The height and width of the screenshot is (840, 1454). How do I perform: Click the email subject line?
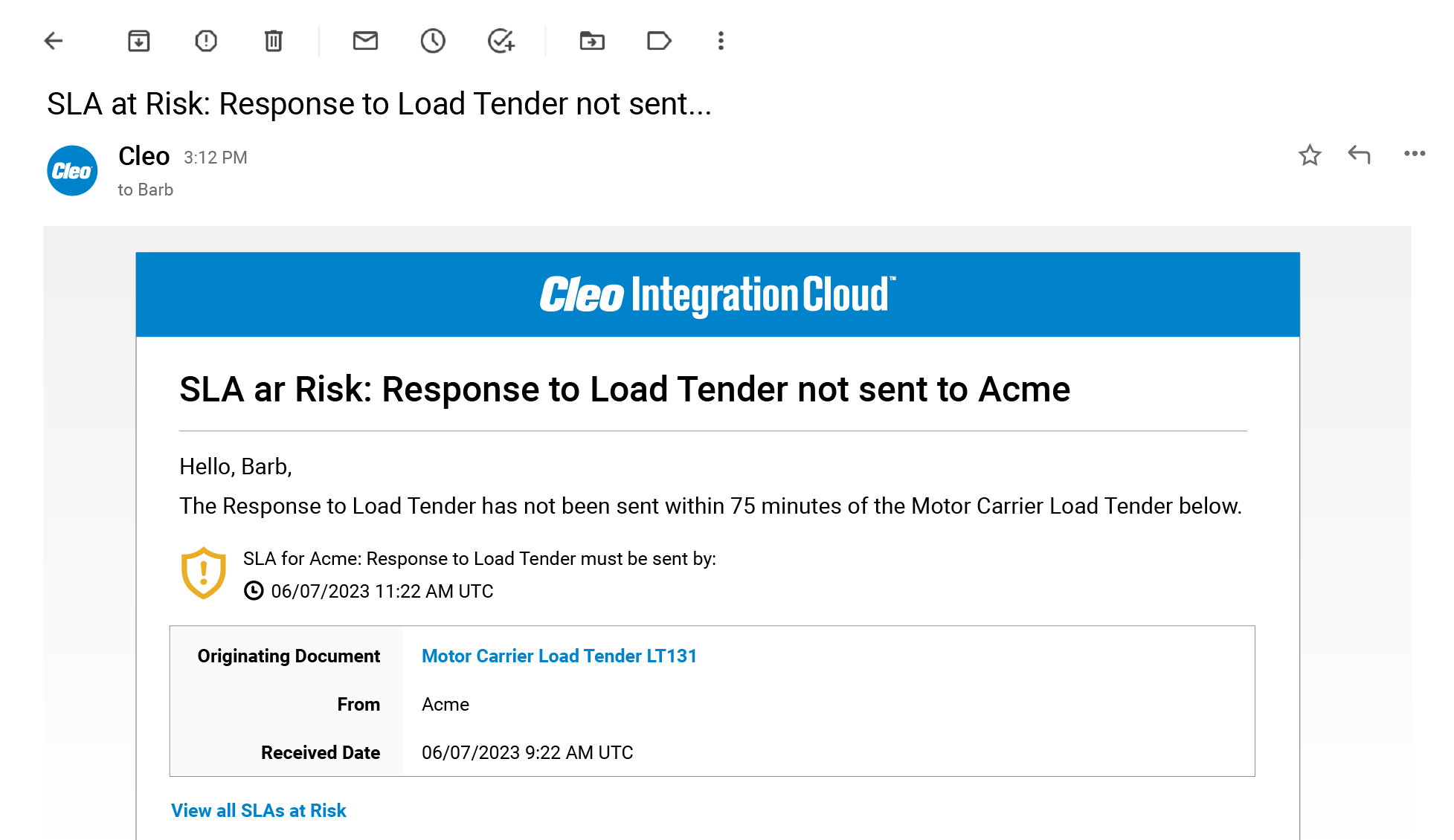[379, 103]
